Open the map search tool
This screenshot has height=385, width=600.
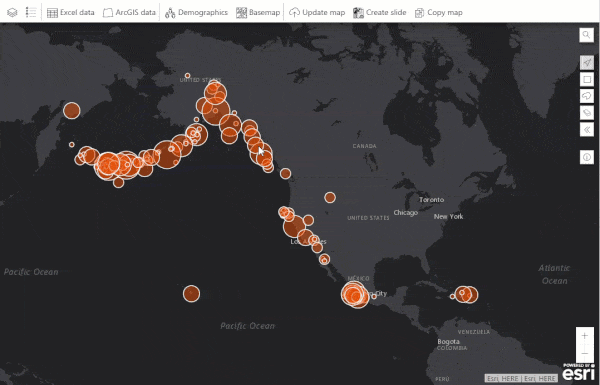(x=586, y=35)
